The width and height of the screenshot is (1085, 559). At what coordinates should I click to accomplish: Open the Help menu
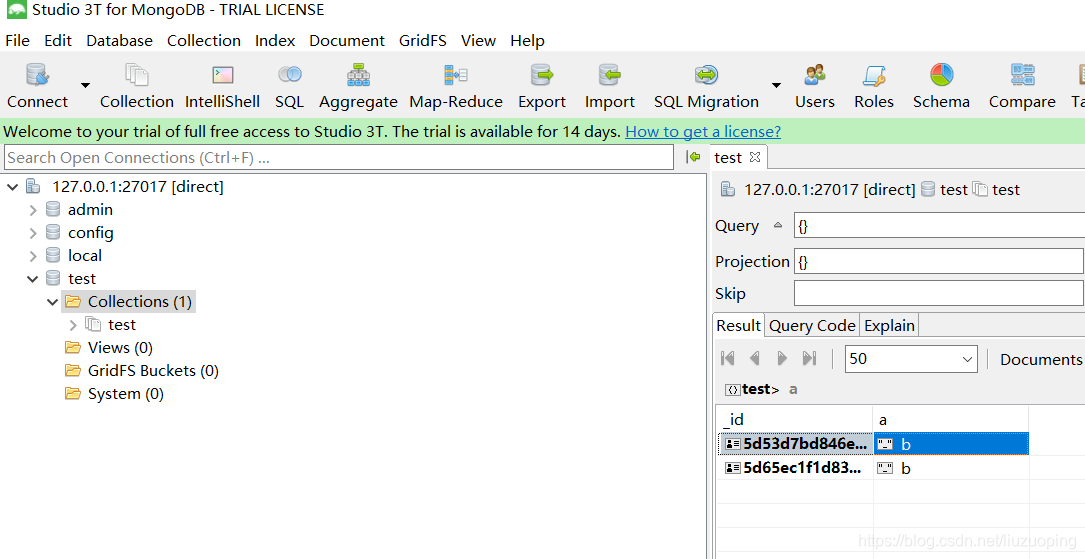[x=527, y=41]
